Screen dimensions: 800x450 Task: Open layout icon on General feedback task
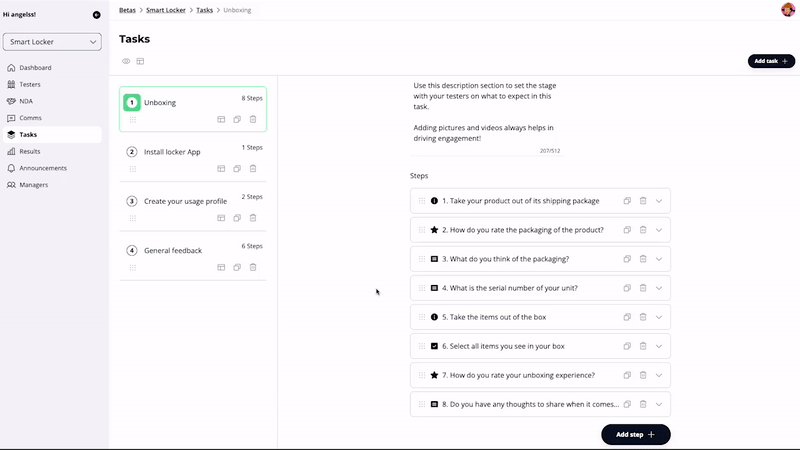click(221, 267)
